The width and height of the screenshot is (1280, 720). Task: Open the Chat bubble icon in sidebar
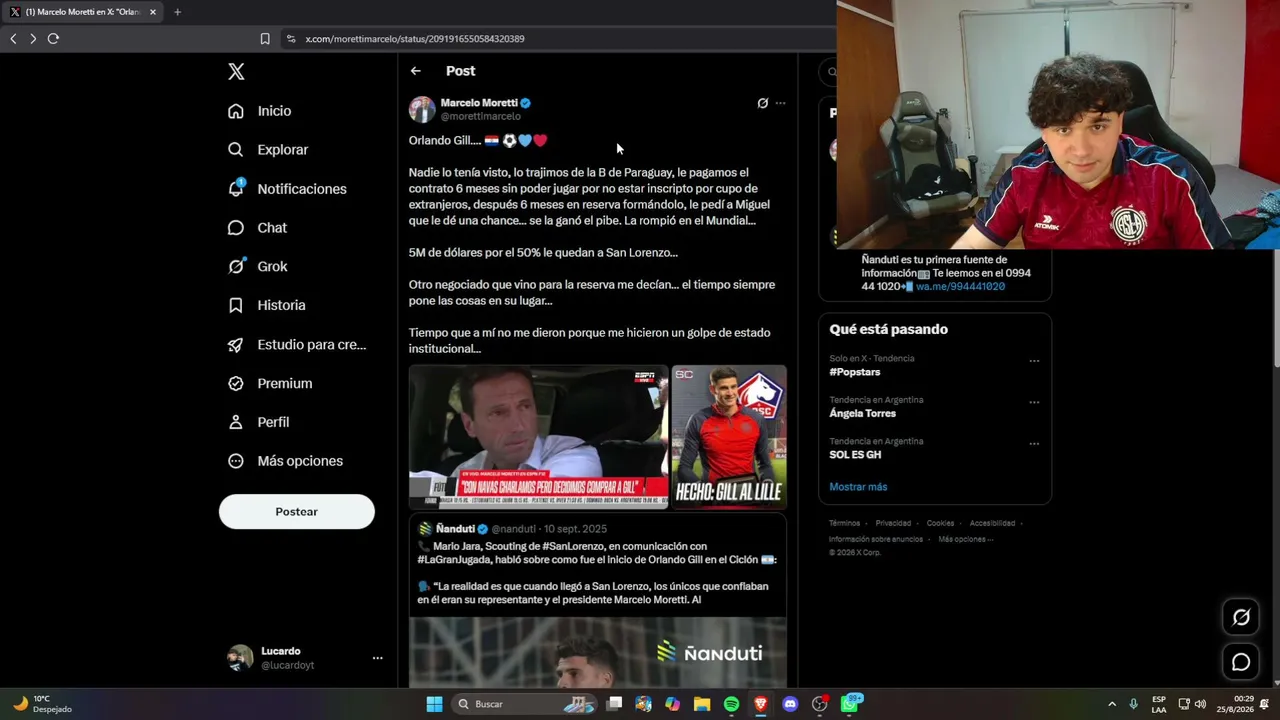click(236, 228)
